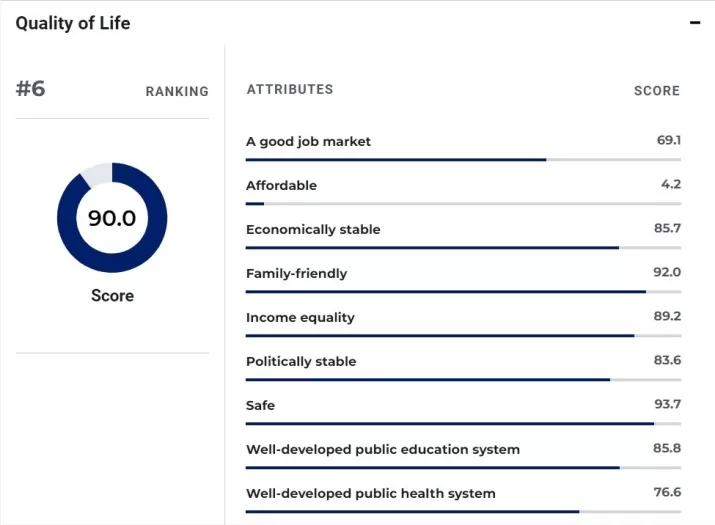Image resolution: width=715 pixels, height=525 pixels.
Task: Select the 'A good job market' attribute
Action: click(308, 142)
